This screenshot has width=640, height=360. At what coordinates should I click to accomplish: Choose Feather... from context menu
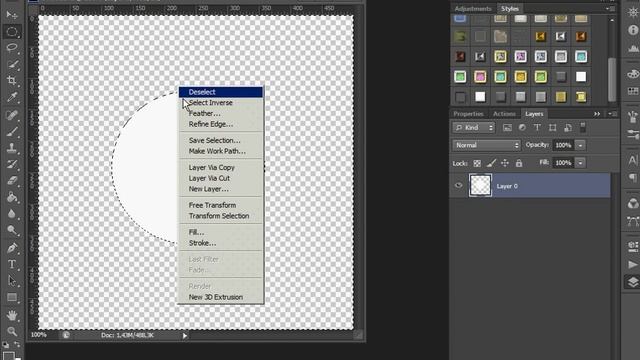pos(221,113)
